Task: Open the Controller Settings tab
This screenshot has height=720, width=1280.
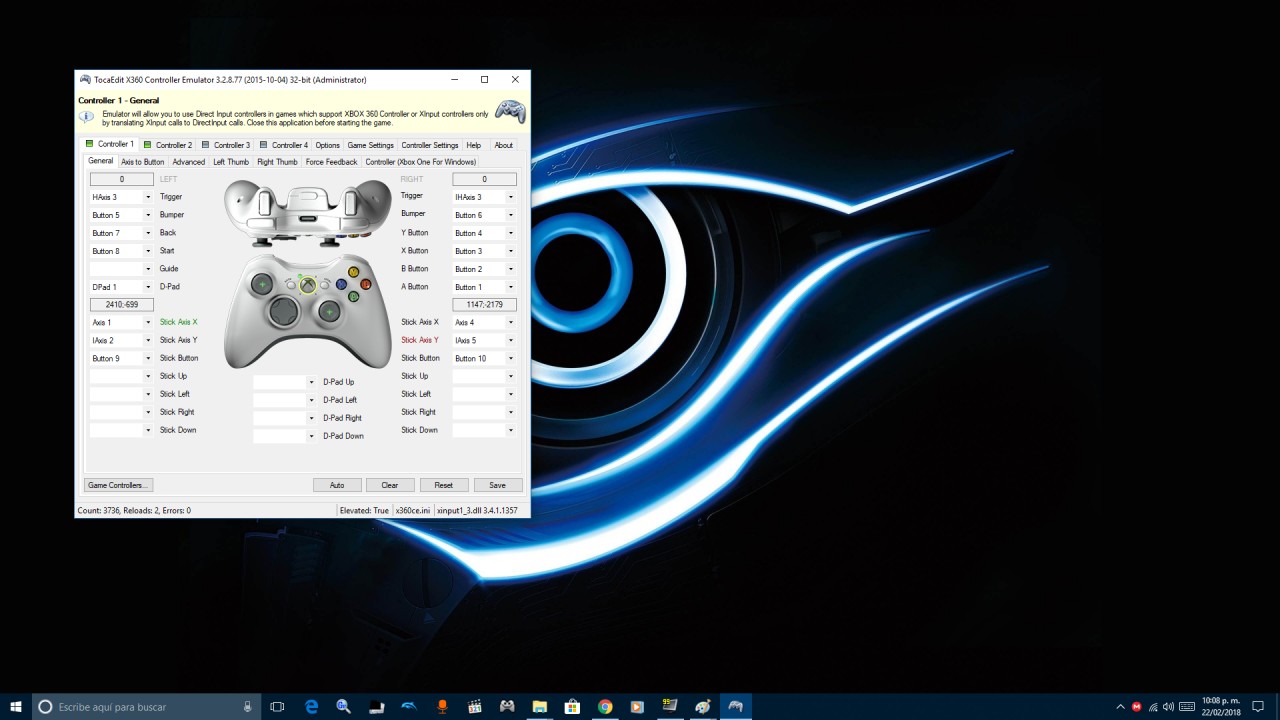Action: tap(430, 145)
